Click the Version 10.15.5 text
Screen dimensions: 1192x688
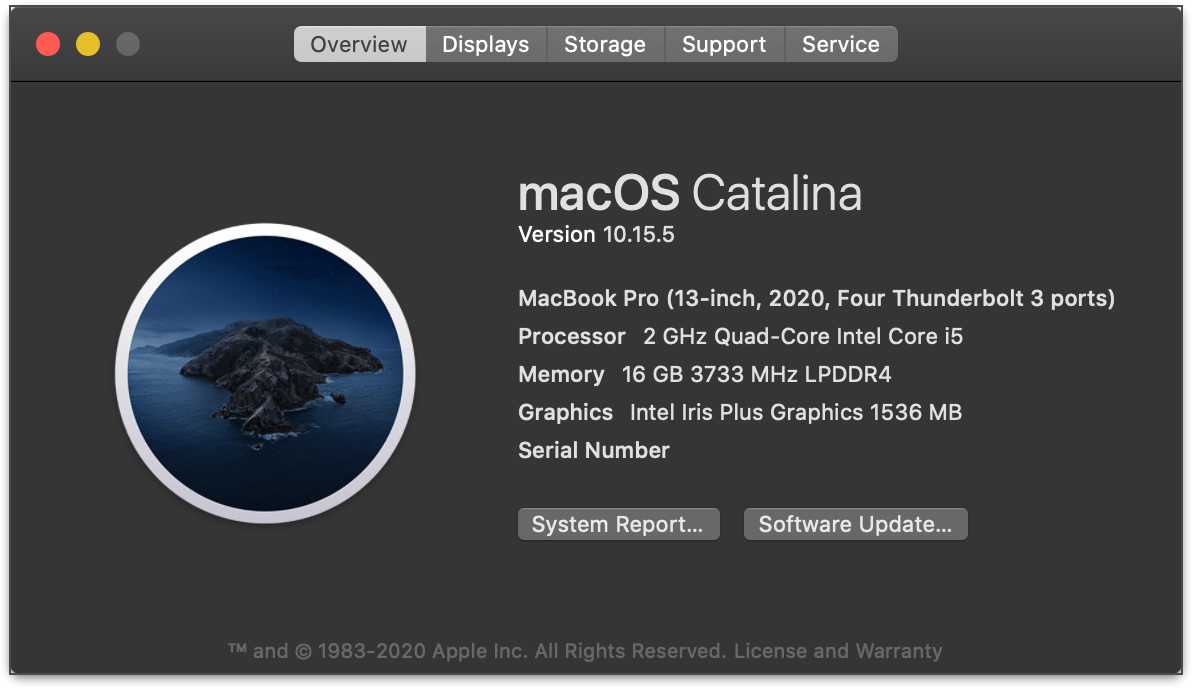[596, 234]
